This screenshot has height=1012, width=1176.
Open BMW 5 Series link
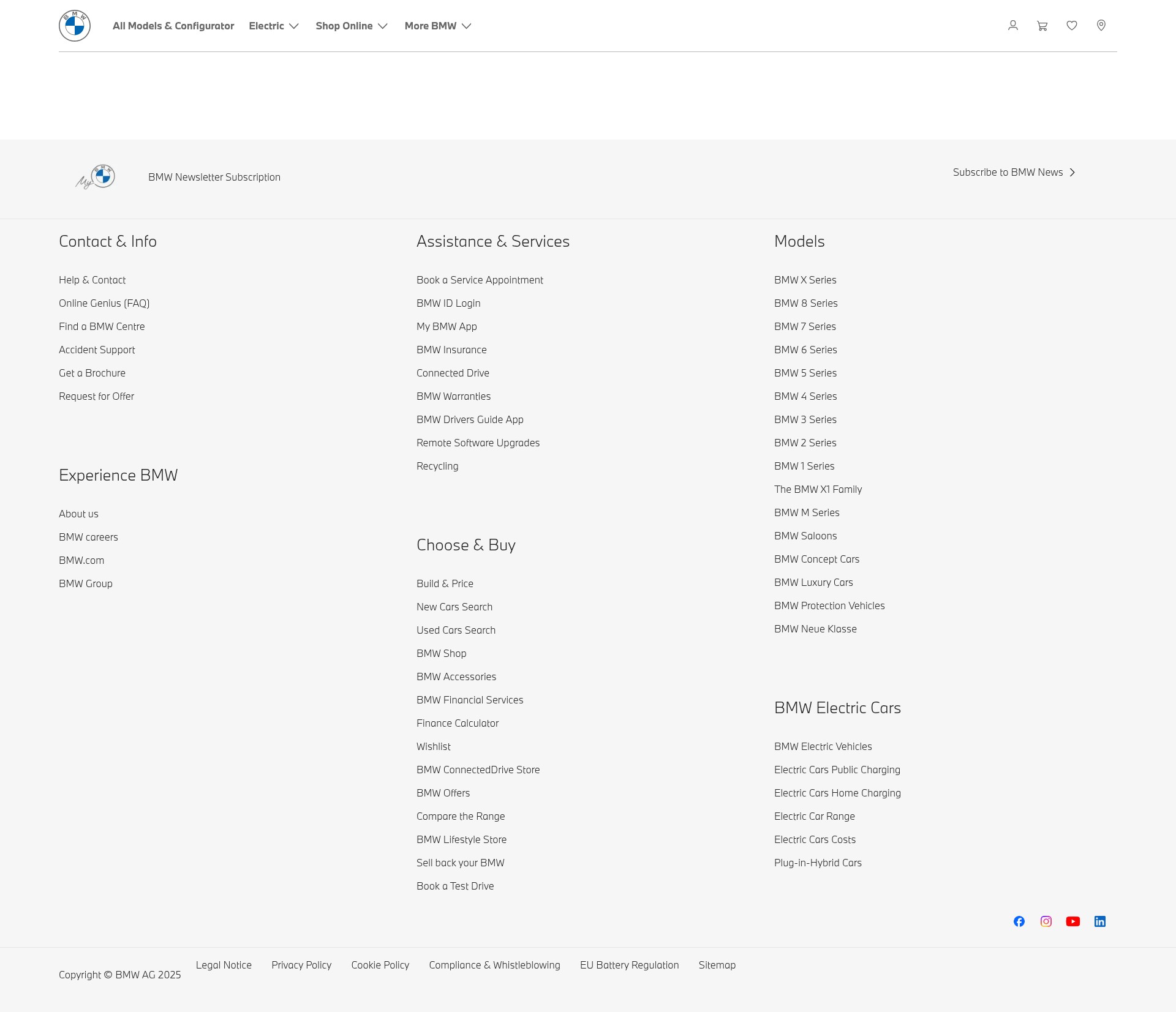coord(805,373)
